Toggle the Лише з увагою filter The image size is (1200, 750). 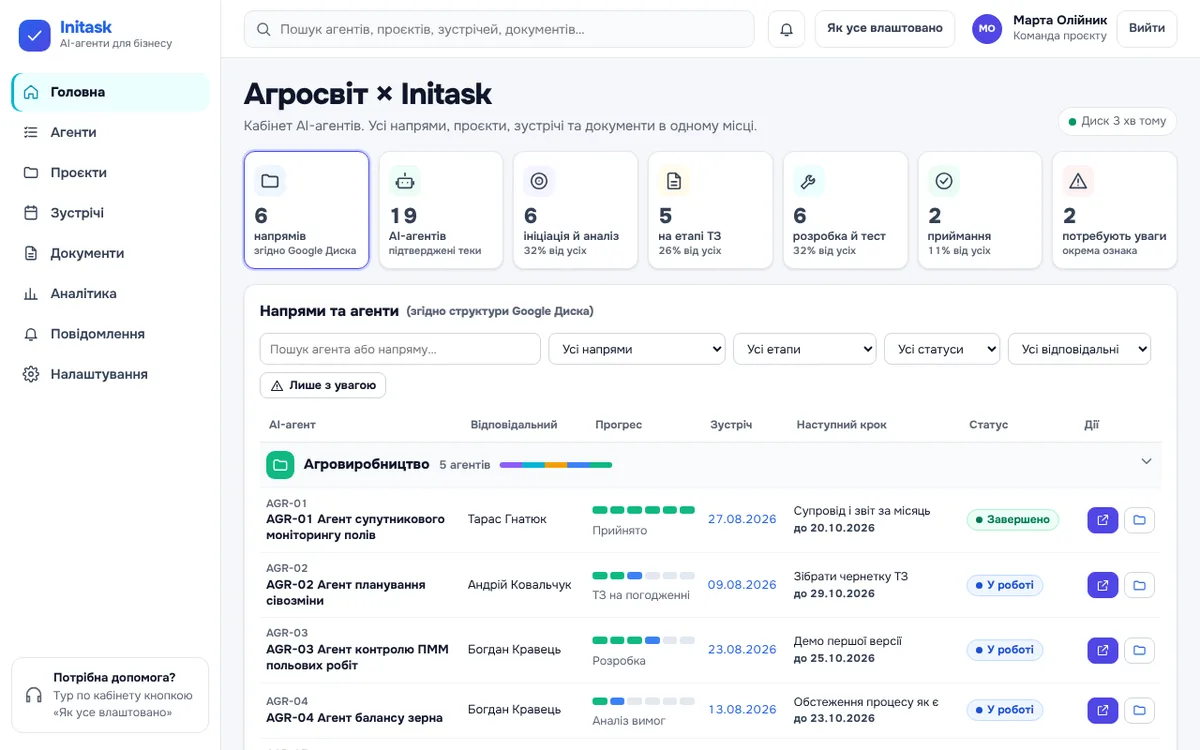(x=323, y=385)
